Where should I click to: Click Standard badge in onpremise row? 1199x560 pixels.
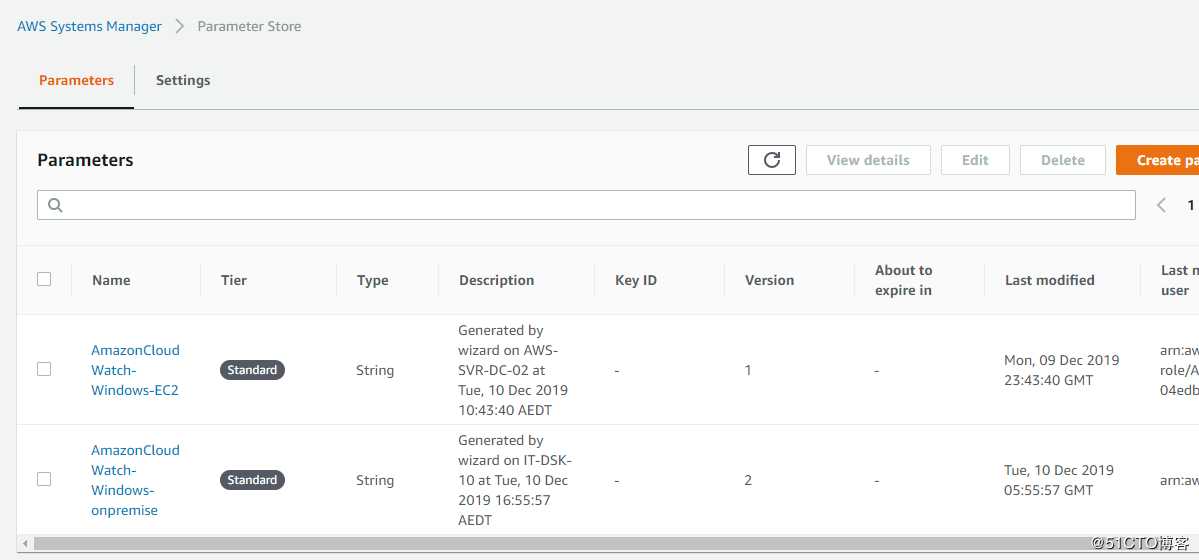coord(252,480)
